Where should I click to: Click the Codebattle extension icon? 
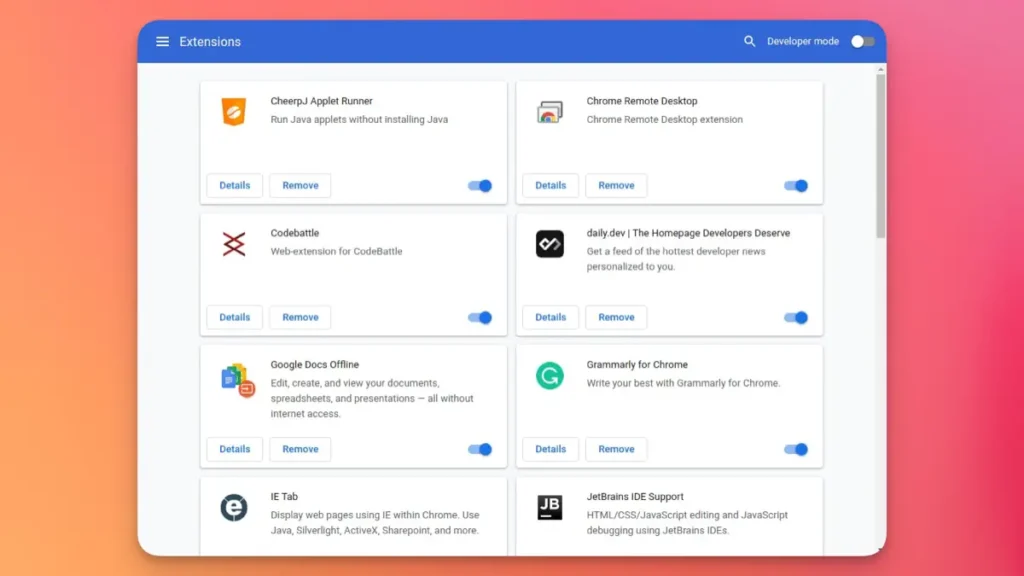tap(233, 244)
